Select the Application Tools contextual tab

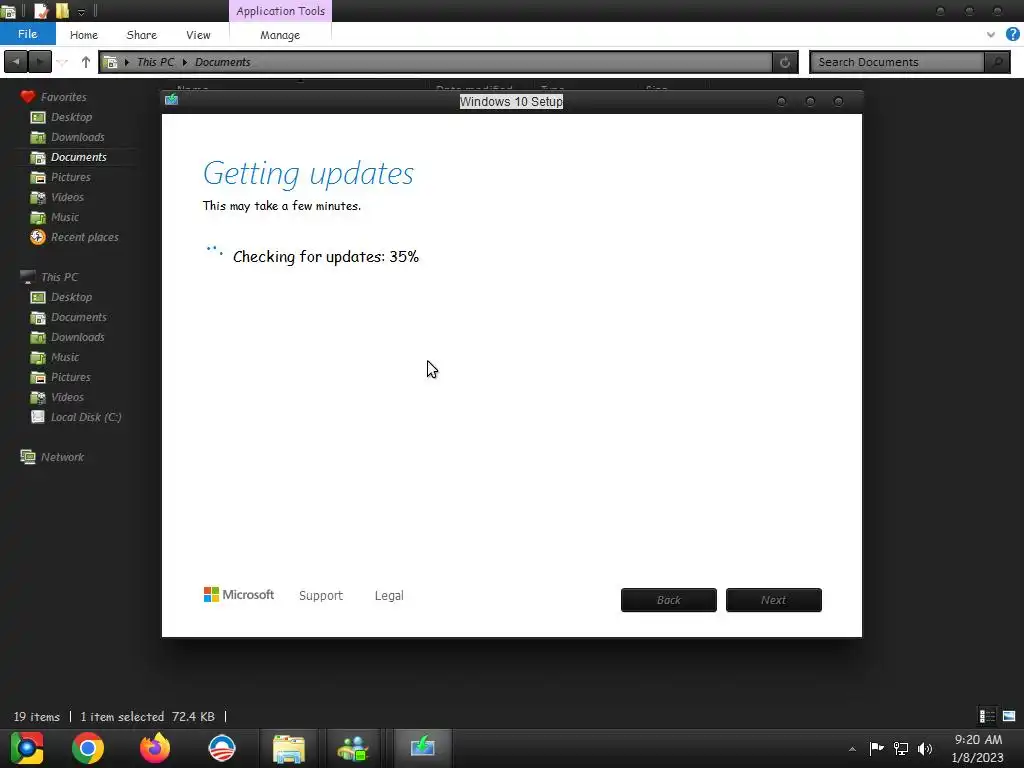280,11
